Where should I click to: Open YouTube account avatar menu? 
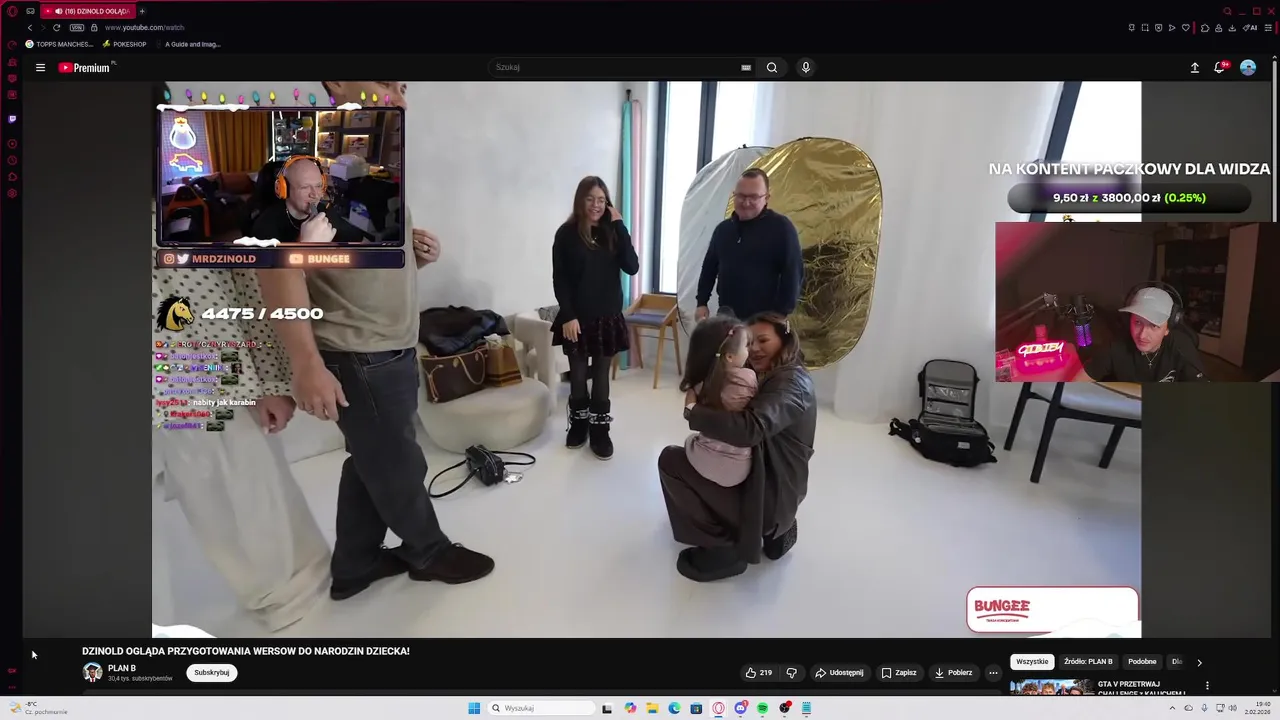coord(1248,67)
